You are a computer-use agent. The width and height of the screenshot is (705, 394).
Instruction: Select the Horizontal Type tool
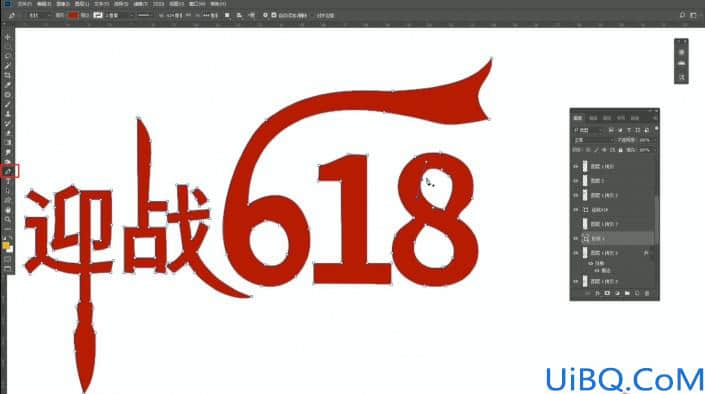pos(8,181)
